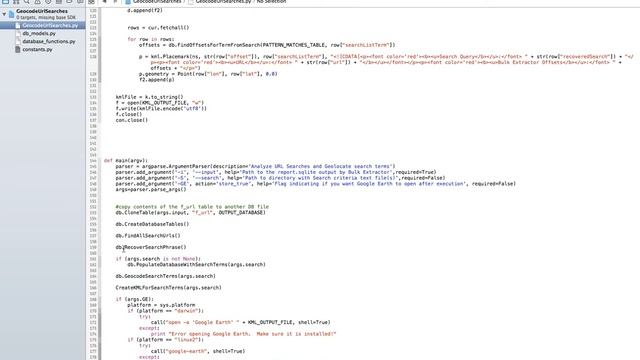
Task: Click GeocodeUrlSearches.py in the jump bar
Action: point(223,2)
